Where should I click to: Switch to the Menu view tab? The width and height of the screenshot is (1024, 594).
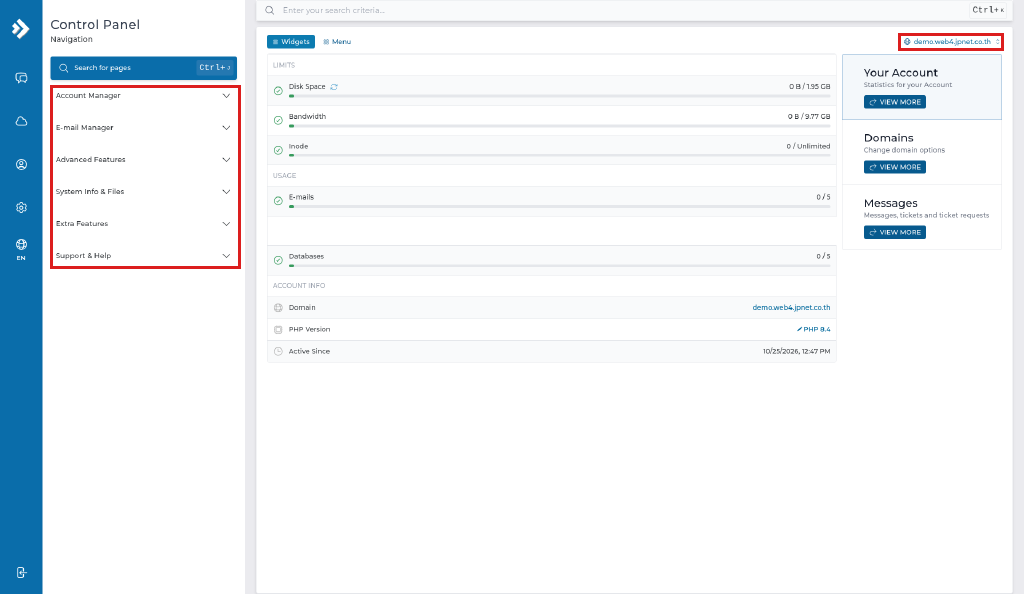(x=337, y=42)
